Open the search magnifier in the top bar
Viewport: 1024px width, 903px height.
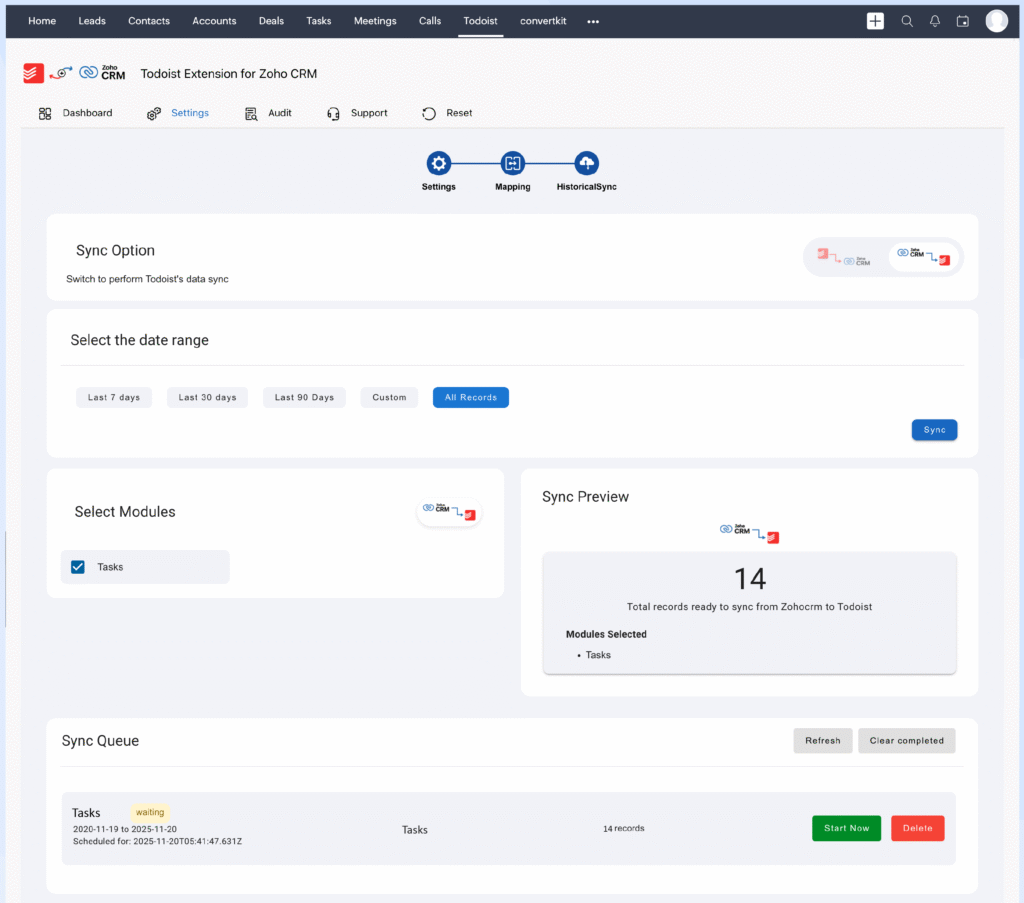pos(906,20)
